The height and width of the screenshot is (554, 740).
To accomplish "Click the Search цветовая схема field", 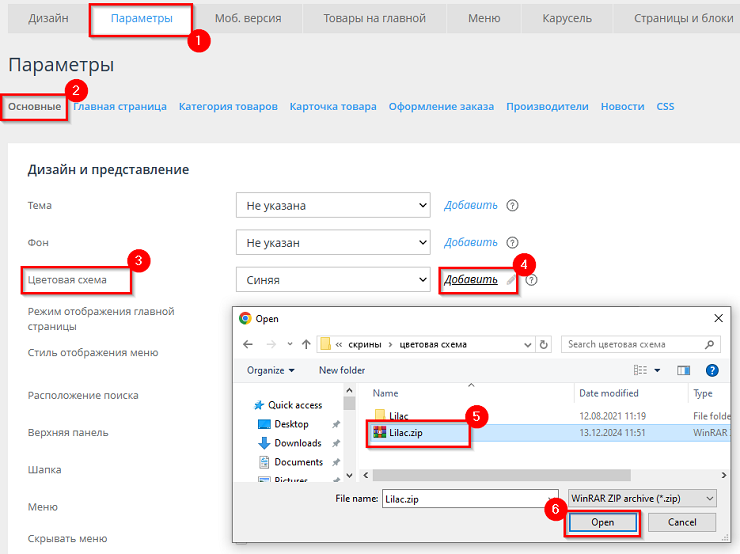I will point(640,344).
